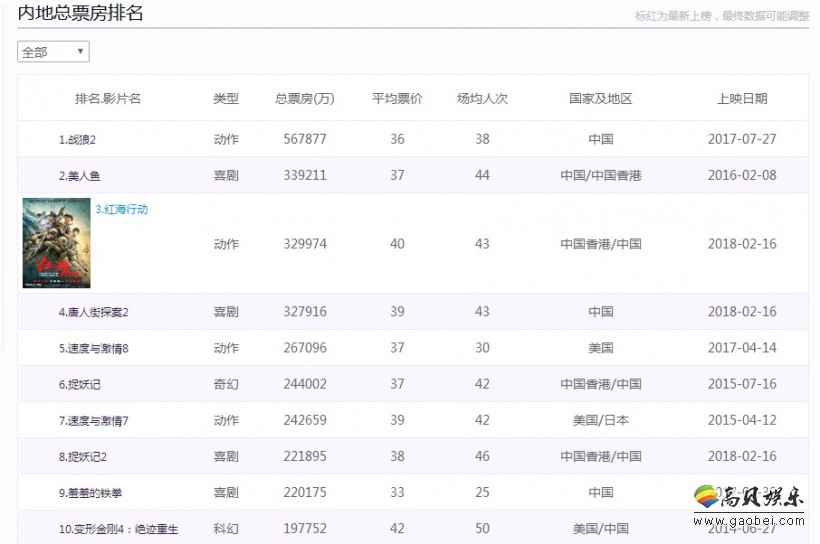Click 5.速度与激情8 in the ranking
820x544 pixels.
click(x=93, y=348)
